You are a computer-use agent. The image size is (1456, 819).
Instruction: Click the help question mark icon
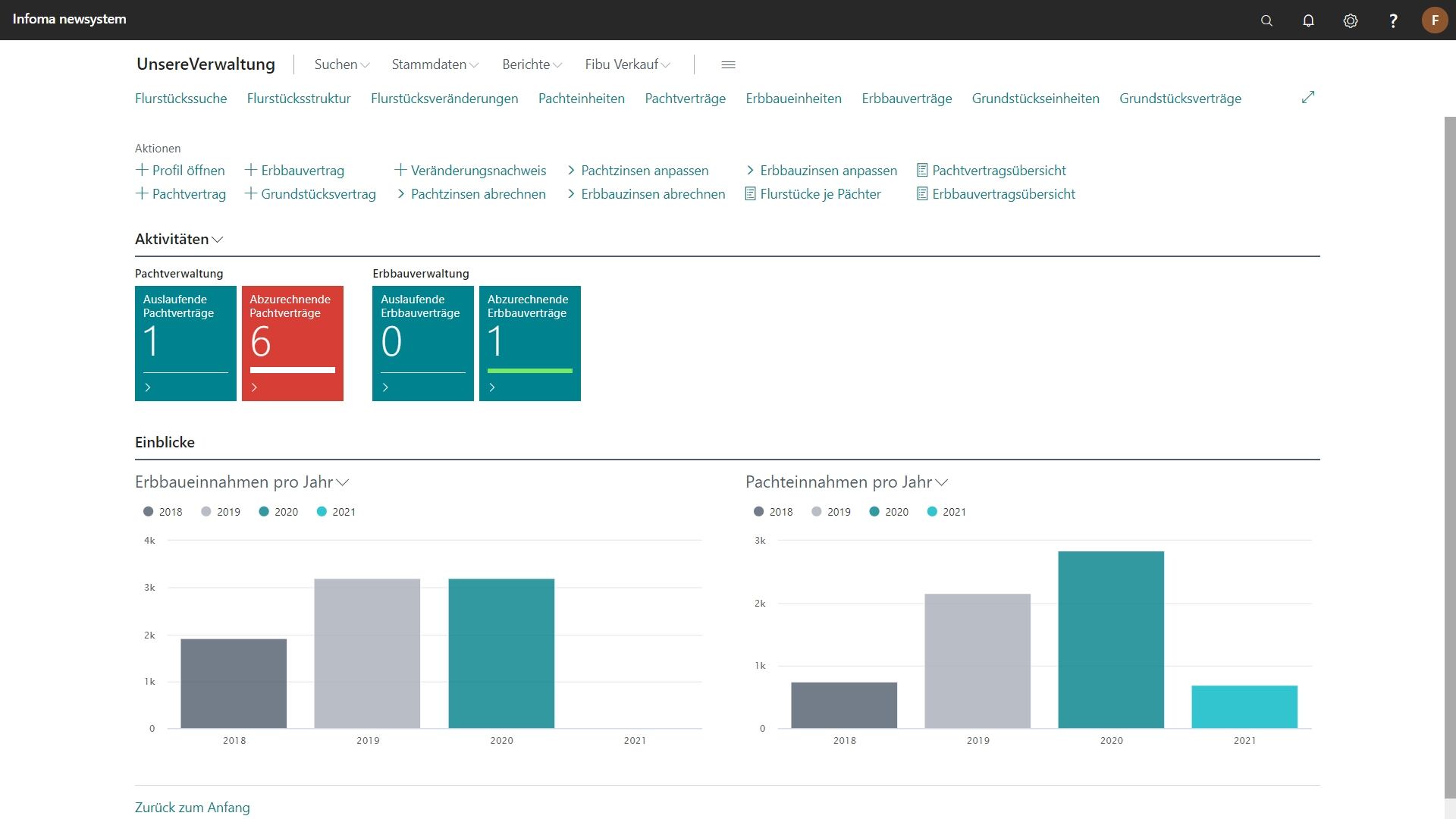1393,20
